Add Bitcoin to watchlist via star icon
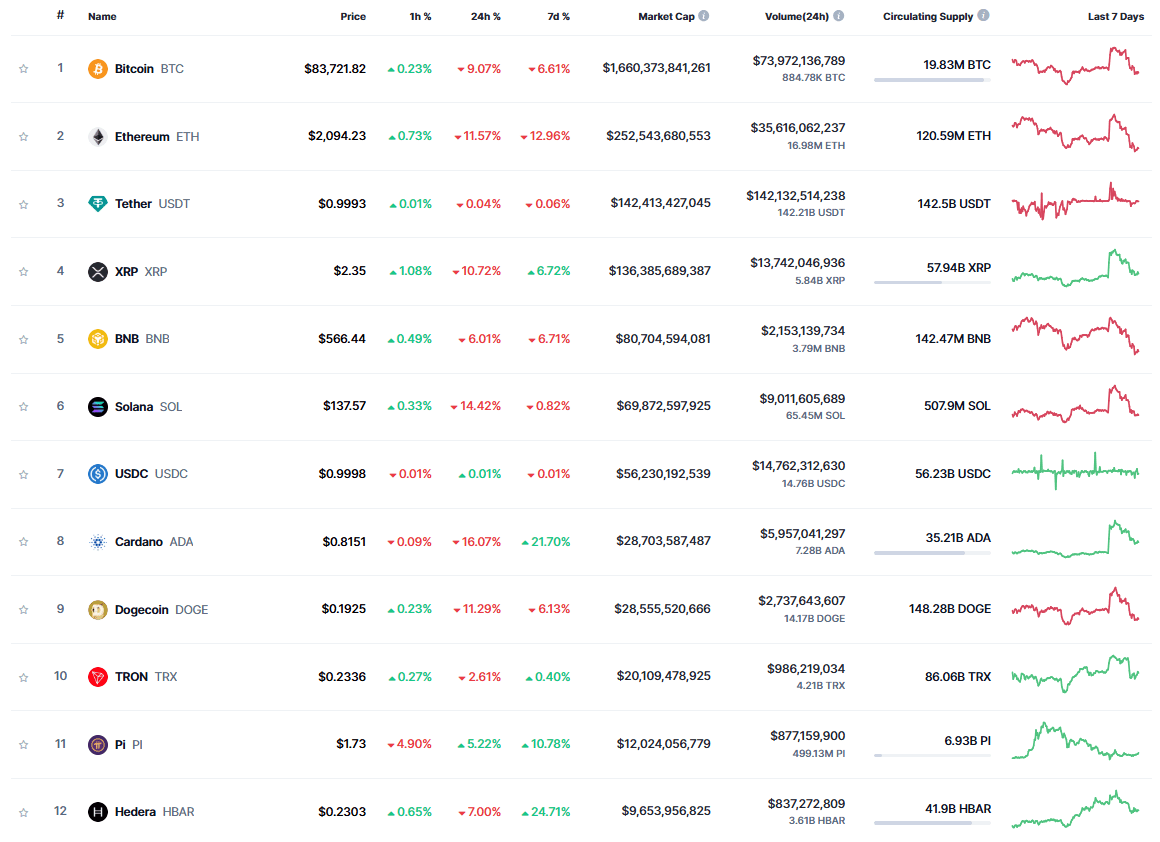This screenshot has width=1160, height=842. coord(23,68)
